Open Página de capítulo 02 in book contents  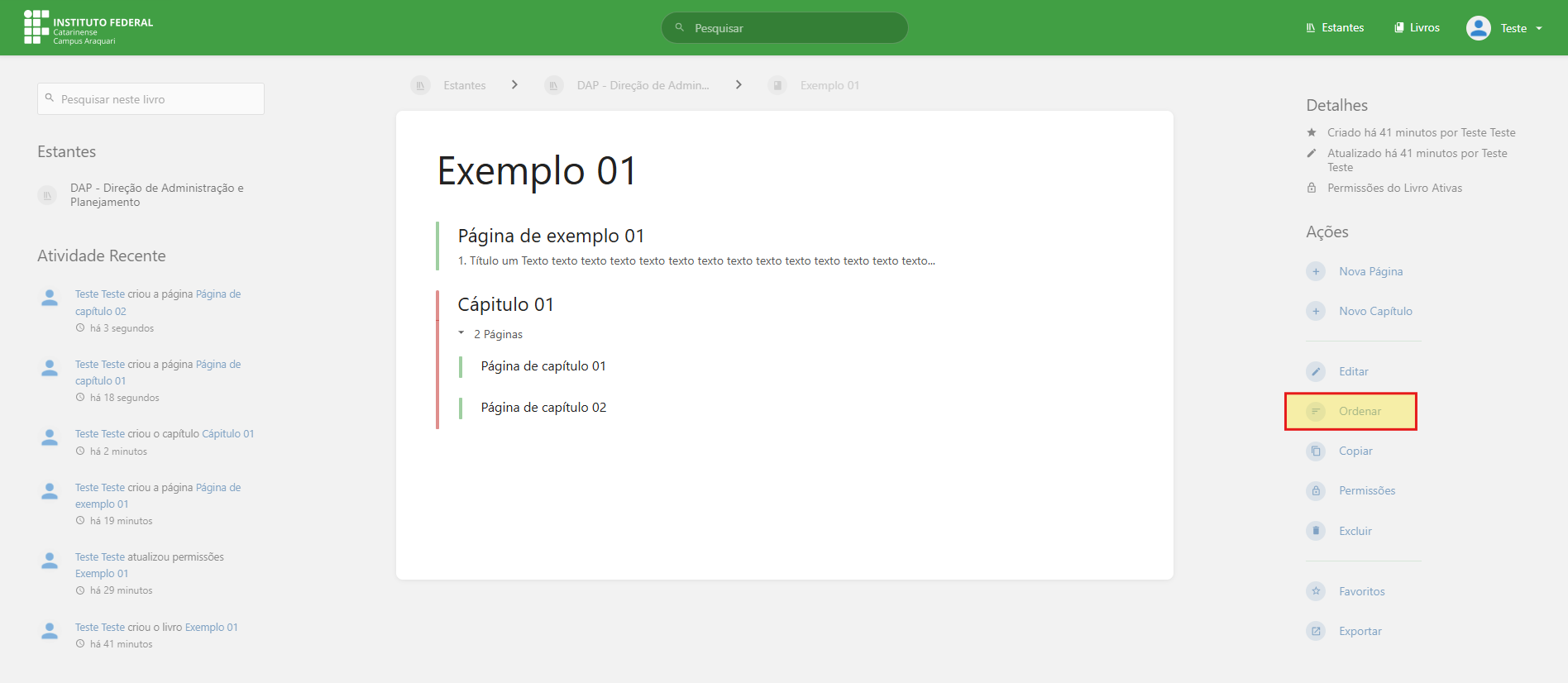click(543, 408)
